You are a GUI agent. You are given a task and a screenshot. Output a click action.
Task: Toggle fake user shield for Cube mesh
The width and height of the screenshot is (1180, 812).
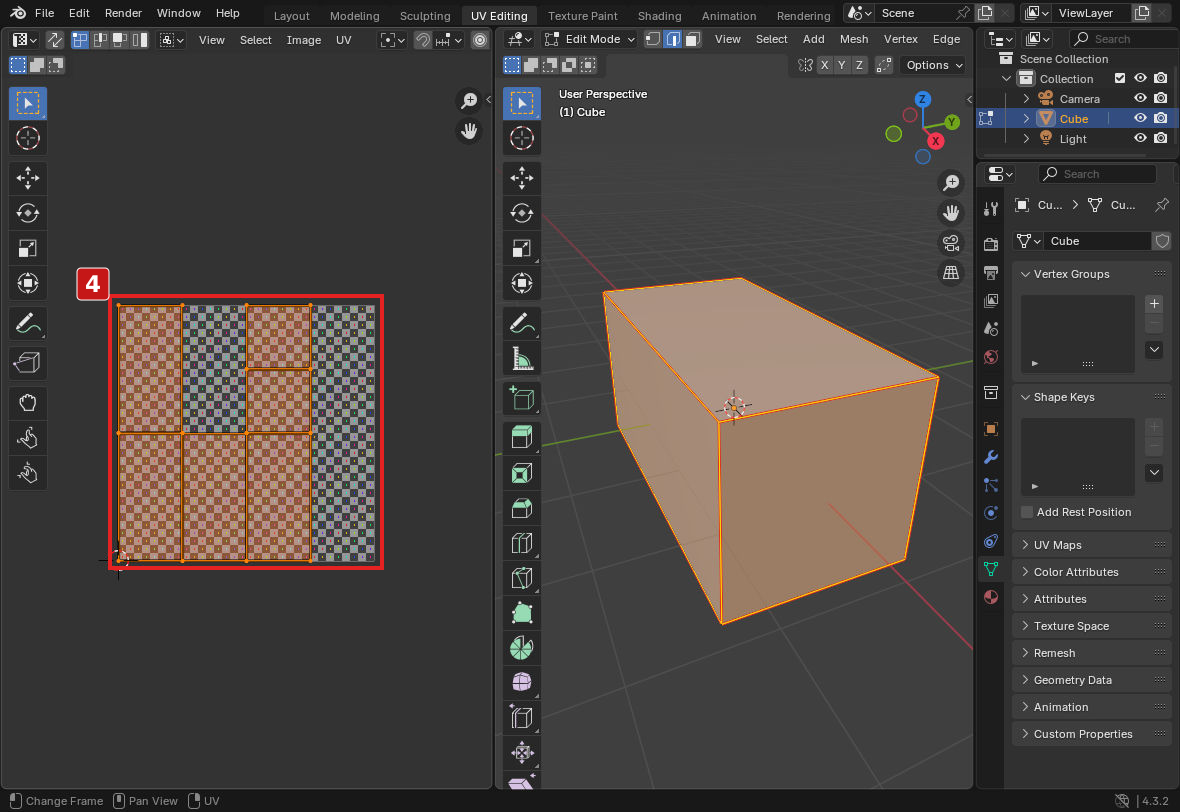point(1162,241)
